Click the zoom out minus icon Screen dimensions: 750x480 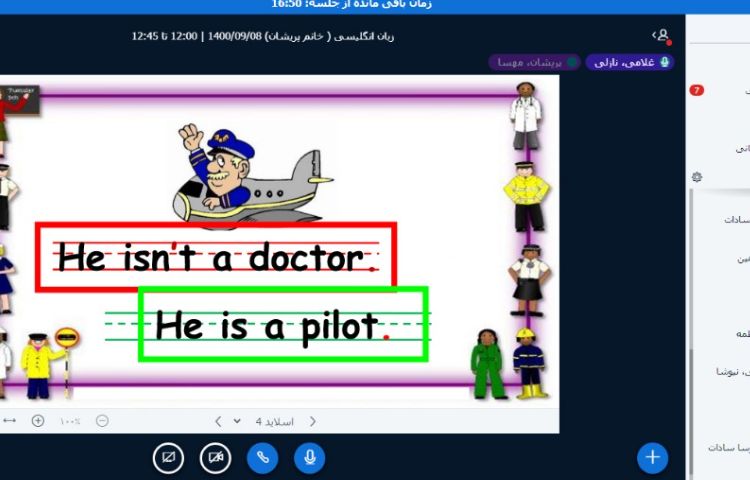pos(102,421)
